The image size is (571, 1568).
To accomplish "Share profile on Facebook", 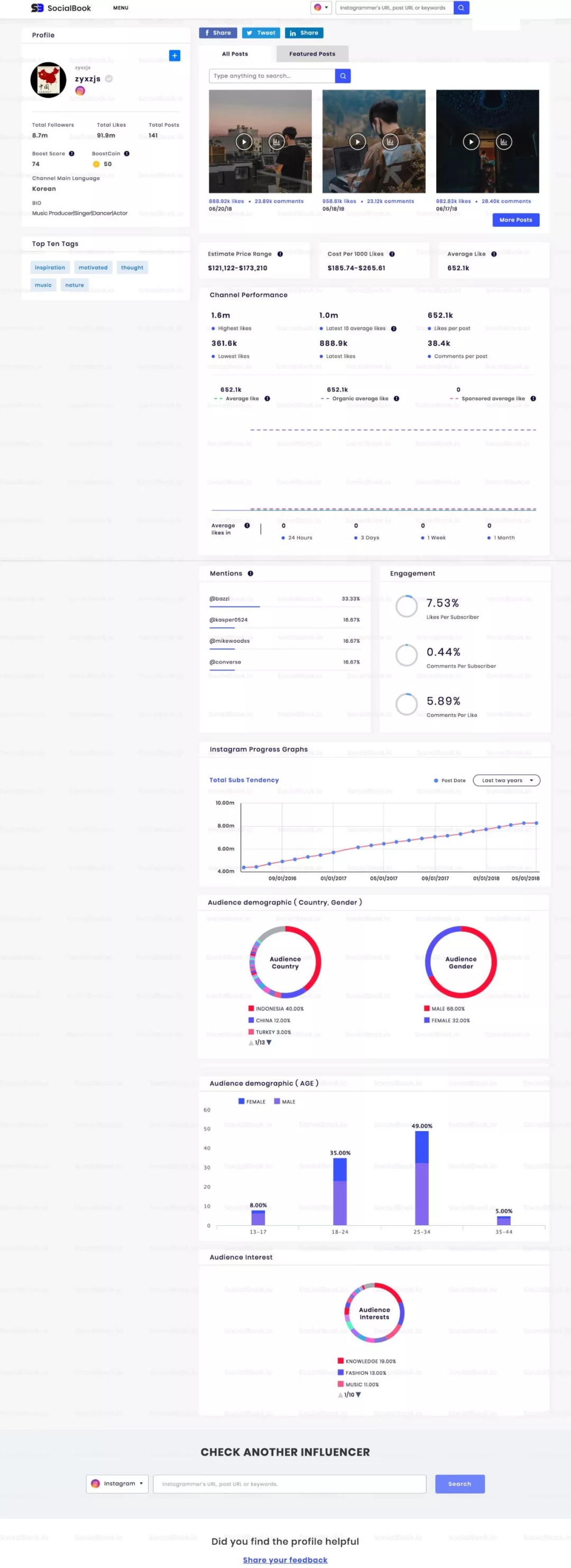I will click(218, 33).
